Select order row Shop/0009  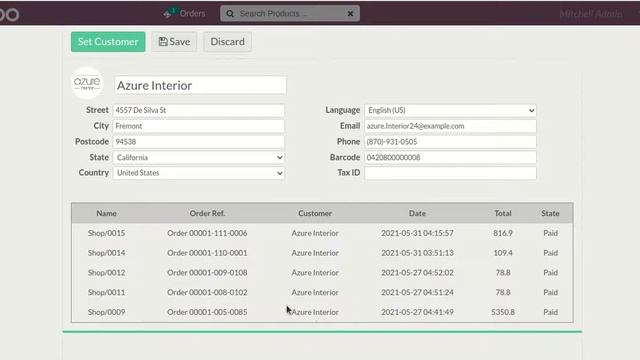(x=322, y=312)
